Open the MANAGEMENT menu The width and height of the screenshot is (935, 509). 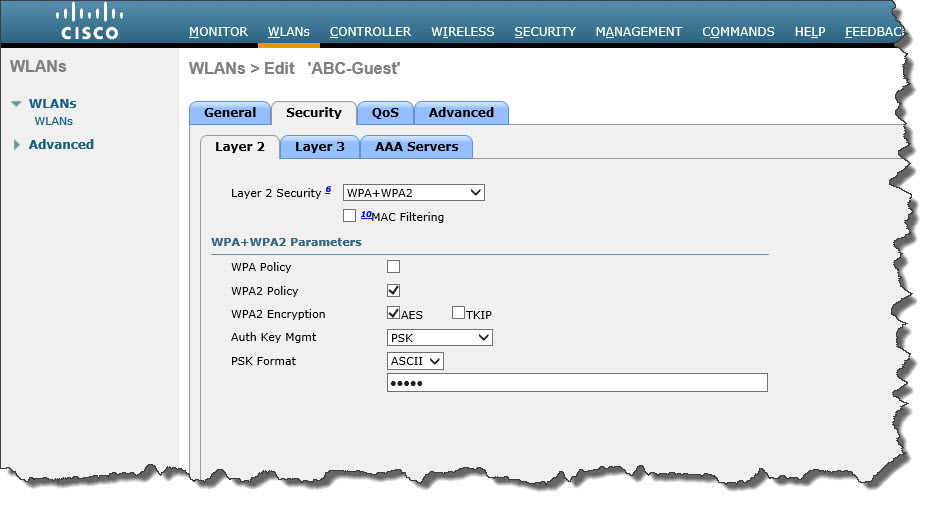(639, 32)
